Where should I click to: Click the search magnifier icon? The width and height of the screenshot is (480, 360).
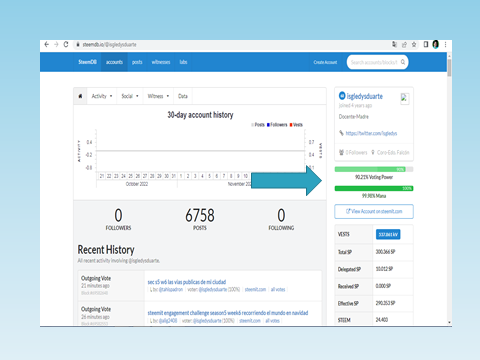(x=403, y=62)
